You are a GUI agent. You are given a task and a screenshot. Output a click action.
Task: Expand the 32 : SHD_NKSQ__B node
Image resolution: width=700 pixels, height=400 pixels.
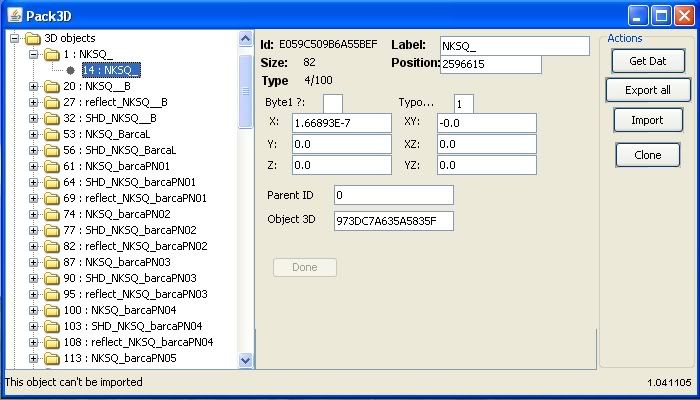click(33, 118)
